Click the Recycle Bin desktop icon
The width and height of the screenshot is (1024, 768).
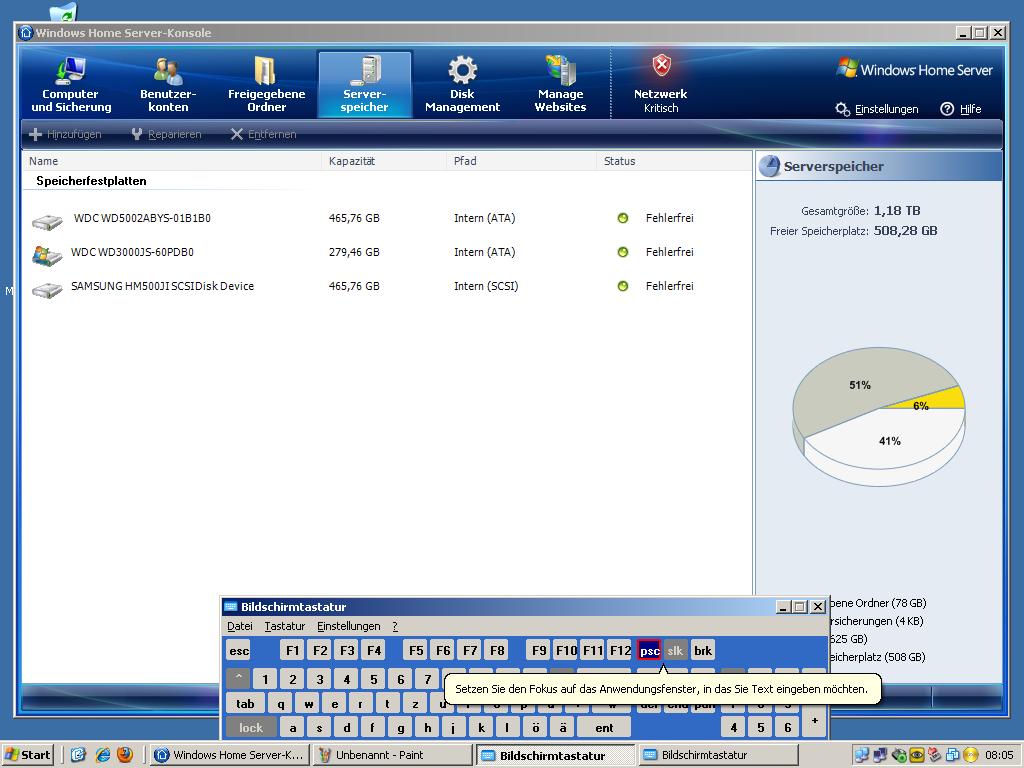(63, 11)
